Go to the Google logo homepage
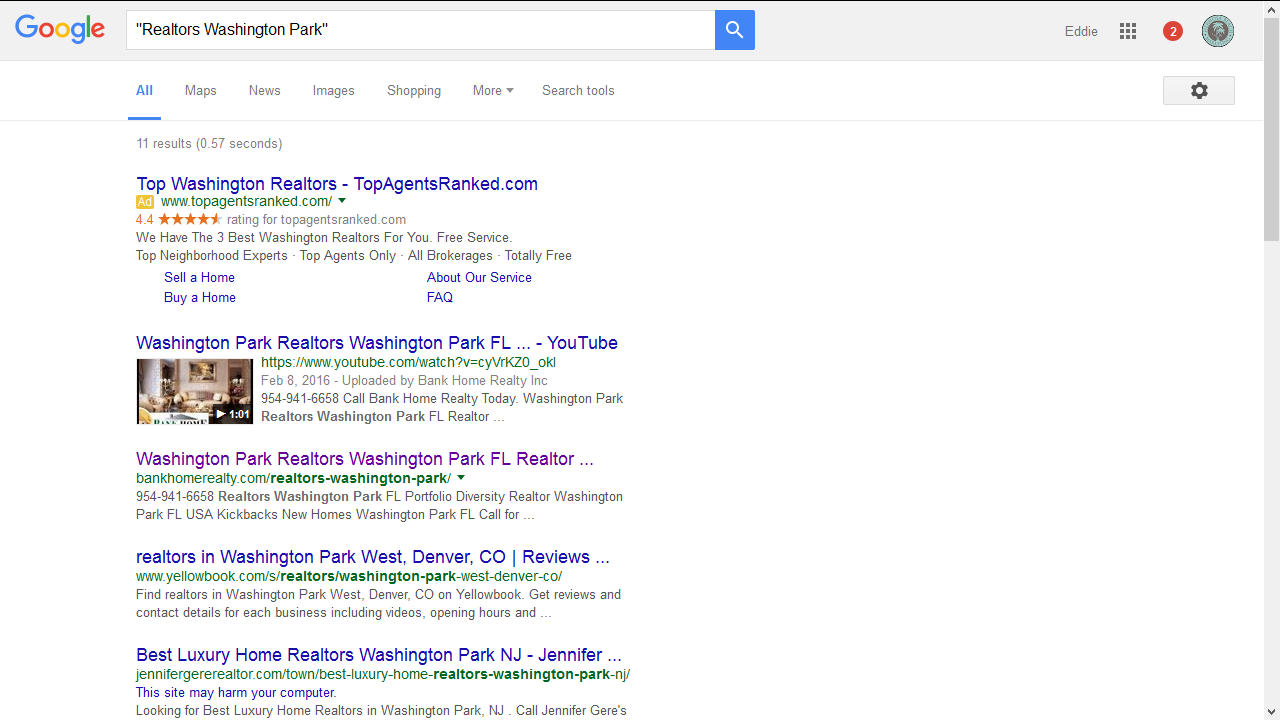This screenshot has height=720, width=1280. tap(60, 30)
